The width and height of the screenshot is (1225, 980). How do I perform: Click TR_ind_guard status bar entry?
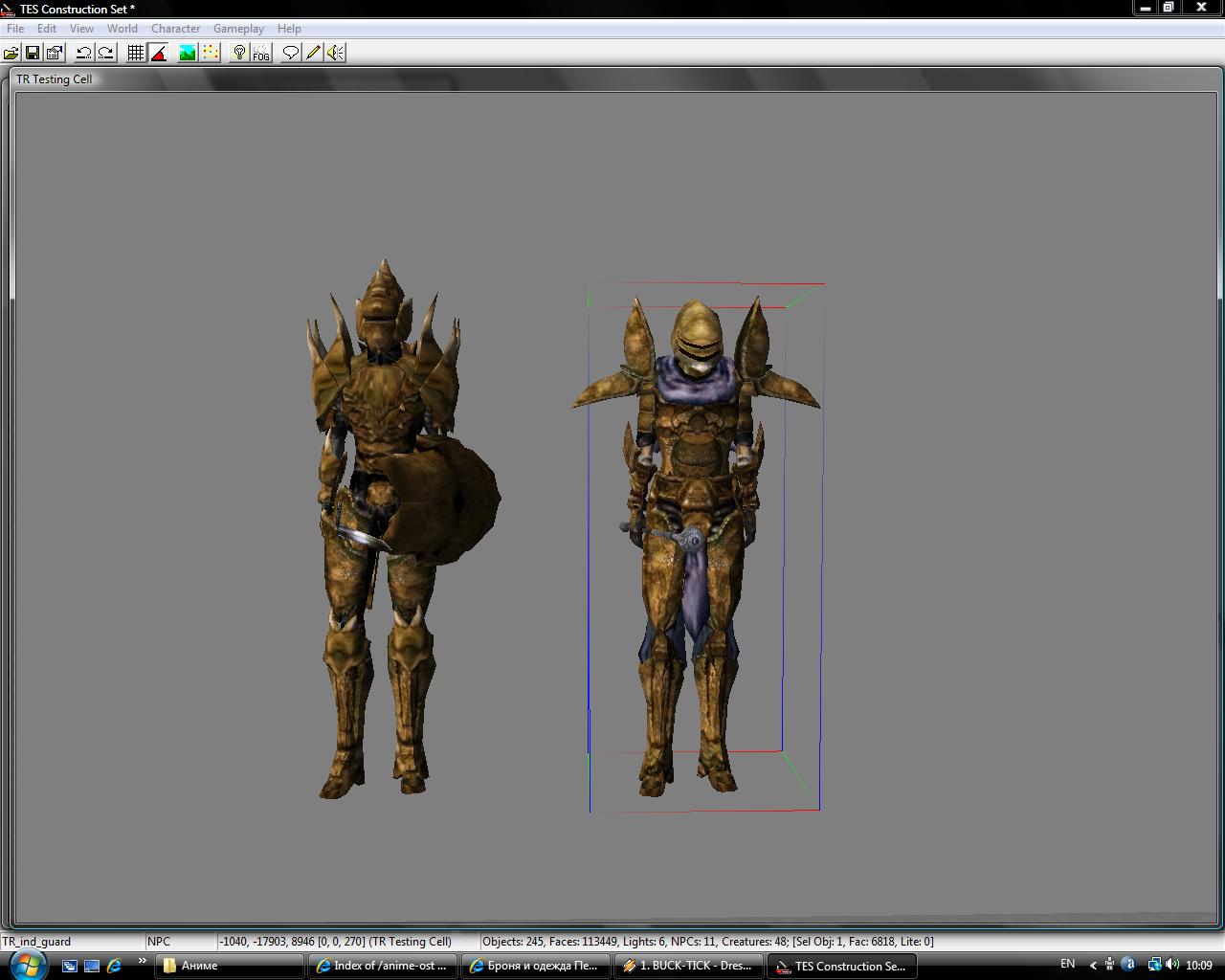pos(73,941)
